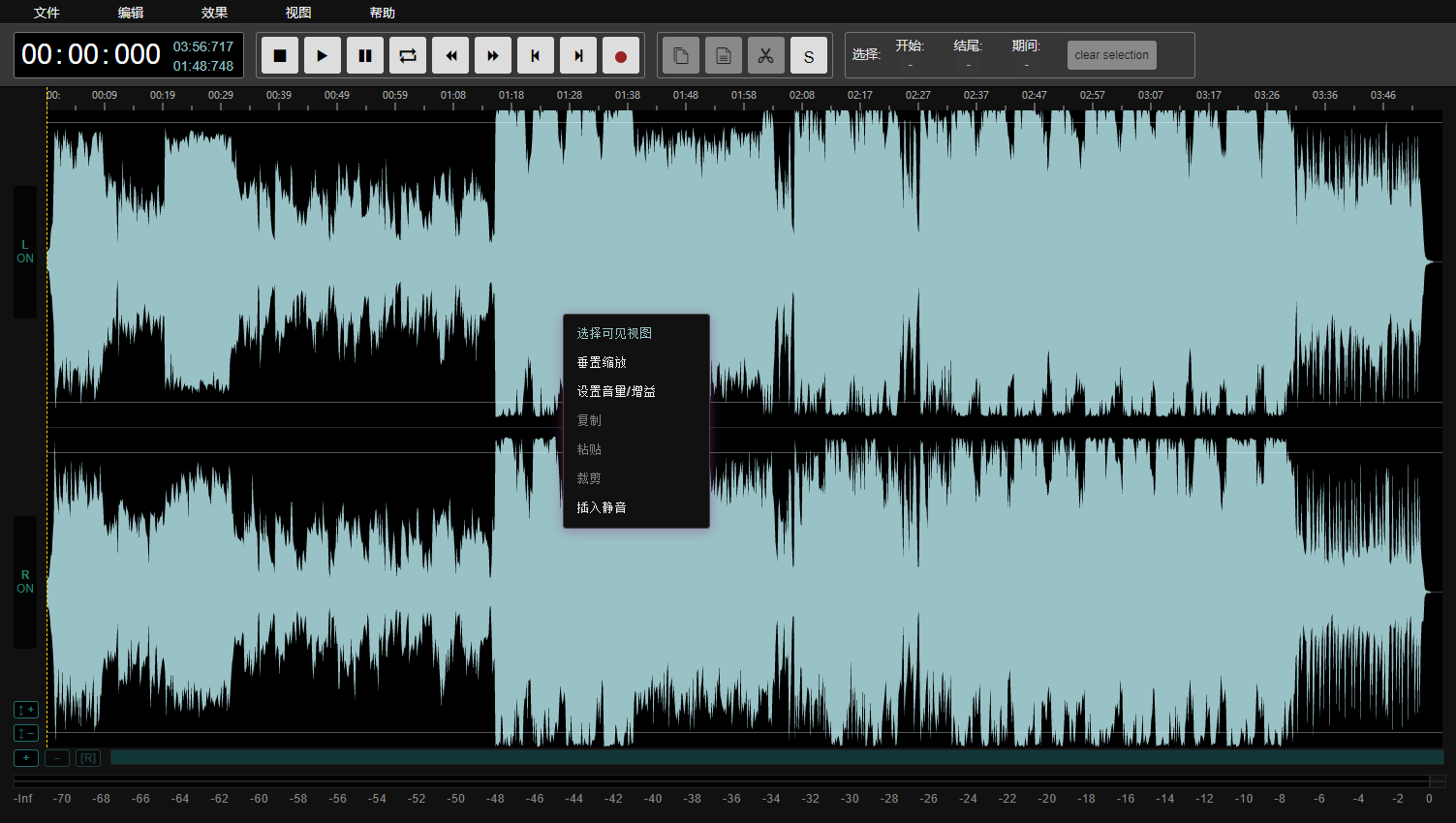Click the paste icon in the toolbar
Image resolution: width=1456 pixels, height=823 pixels.
(x=724, y=55)
